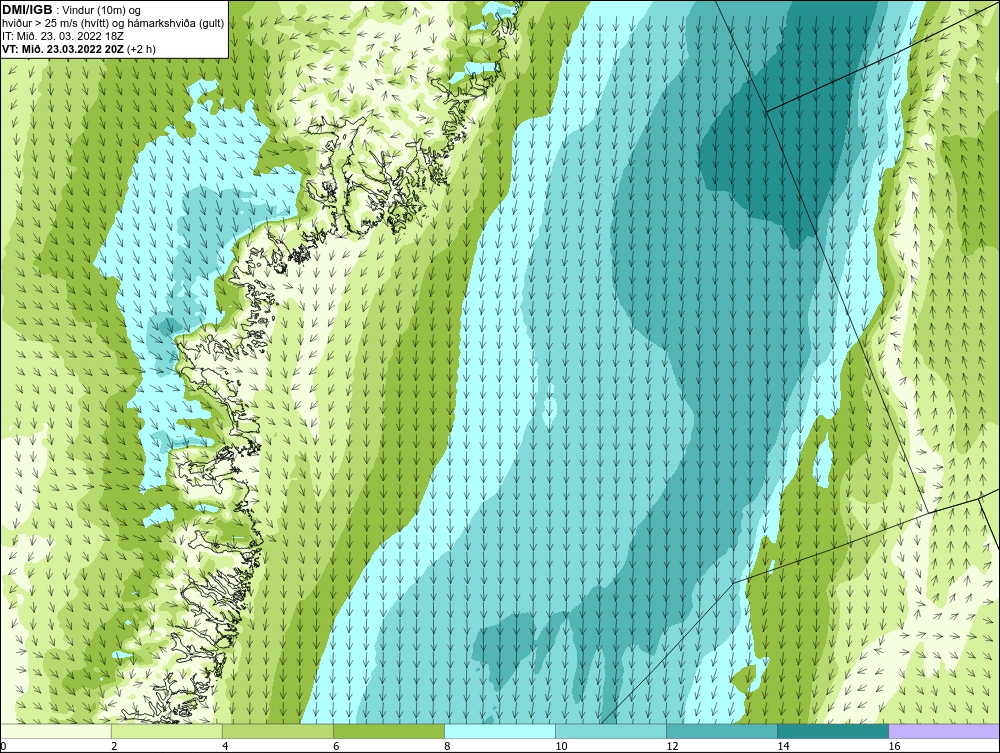Screen dimensions: 1000x753
Task: Select the 4–6 m/s green swatch
Action: [x=277, y=731]
